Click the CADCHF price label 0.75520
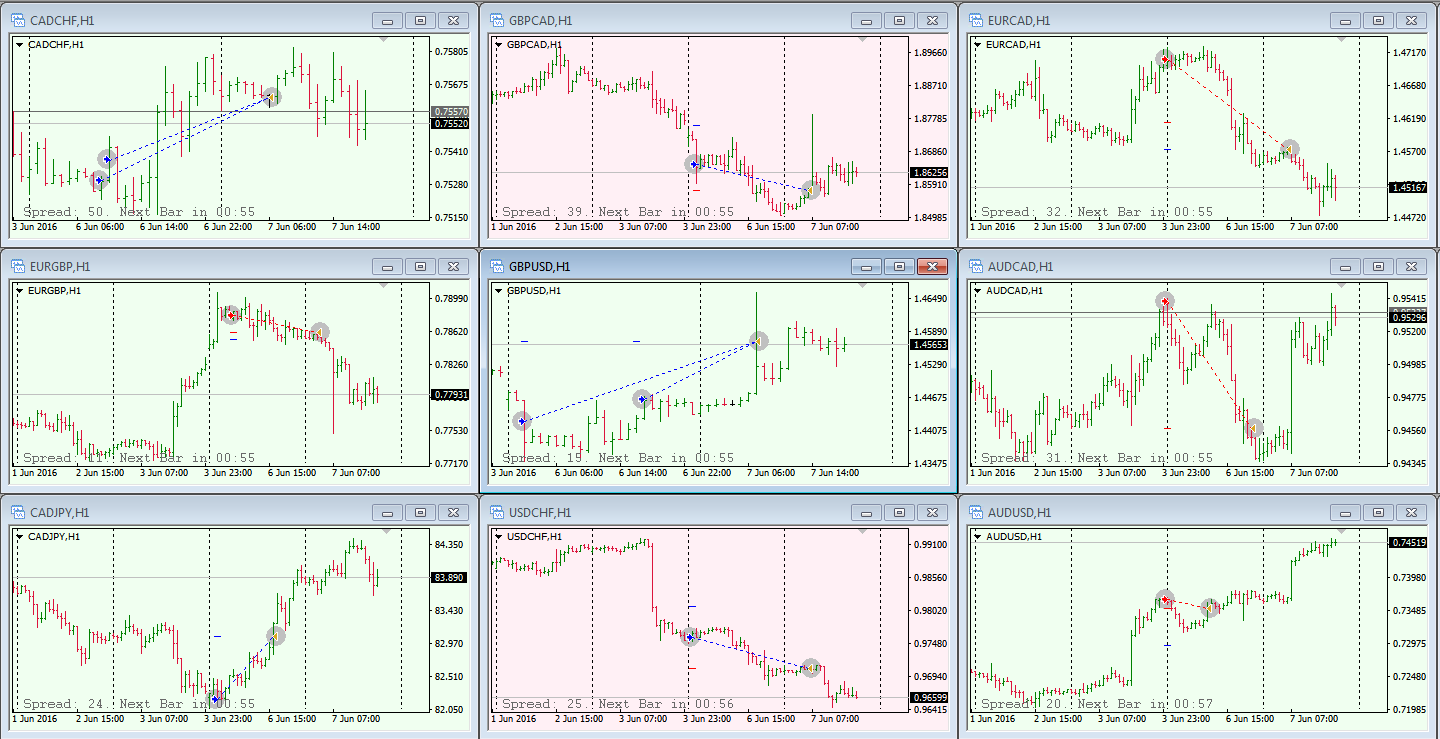This screenshot has width=1440, height=739. pos(451,124)
